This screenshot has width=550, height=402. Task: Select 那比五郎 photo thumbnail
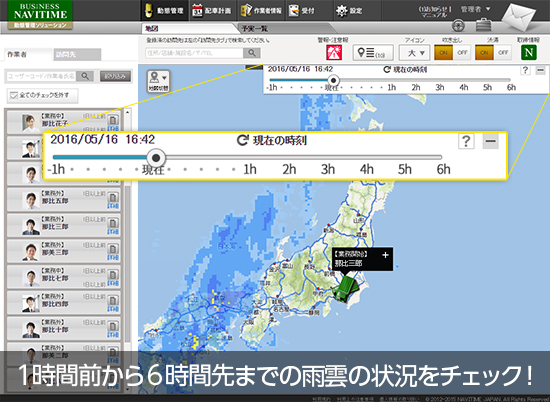[31, 200]
